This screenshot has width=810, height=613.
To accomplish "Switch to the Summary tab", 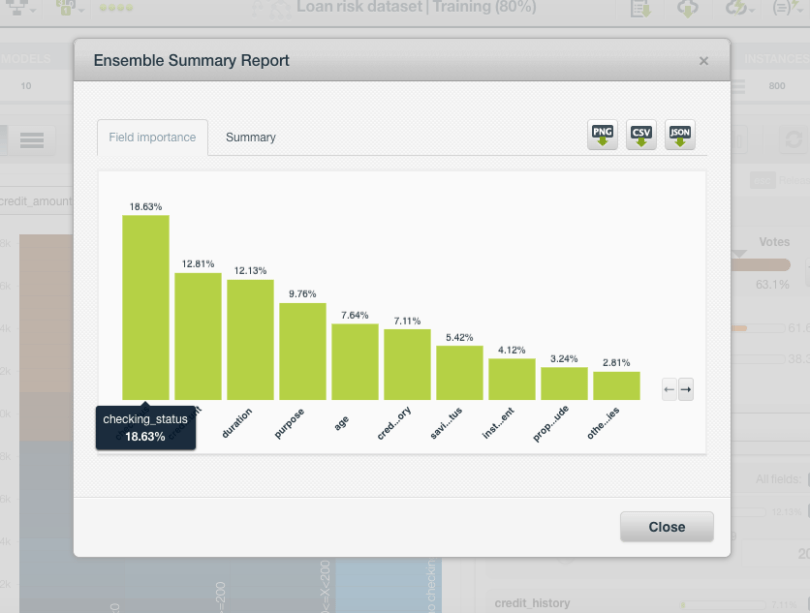I will (250, 137).
